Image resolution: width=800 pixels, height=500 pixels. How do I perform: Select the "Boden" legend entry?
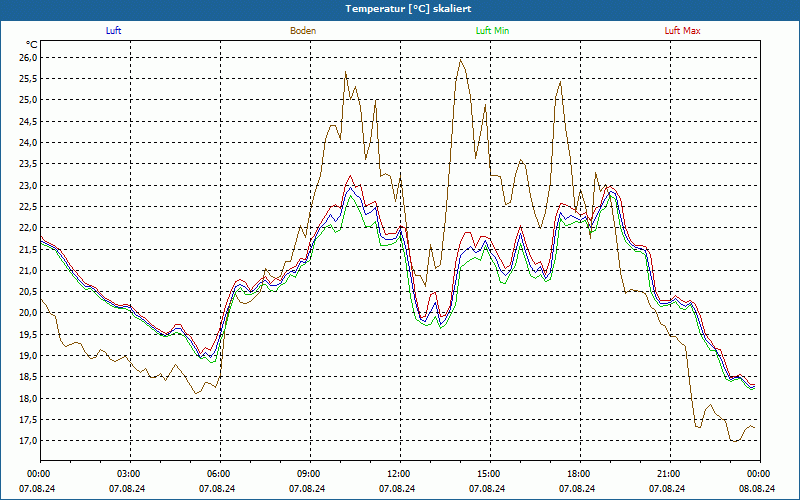303,31
